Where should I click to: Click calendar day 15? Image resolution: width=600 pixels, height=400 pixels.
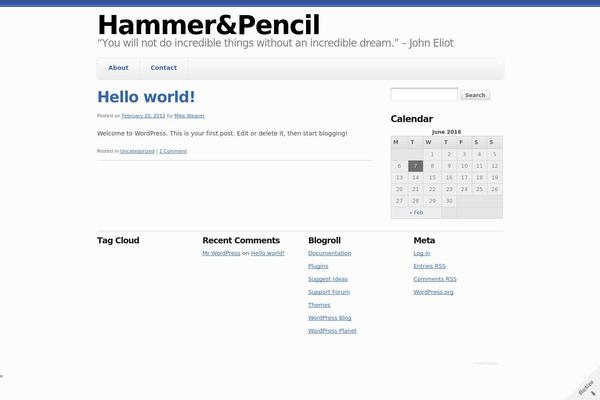[x=432, y=178]
